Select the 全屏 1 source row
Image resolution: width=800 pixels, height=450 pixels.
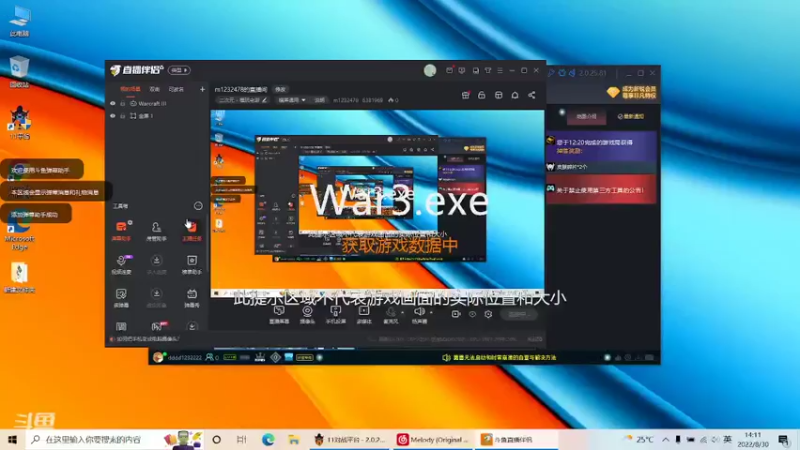[x=158, y=116]
